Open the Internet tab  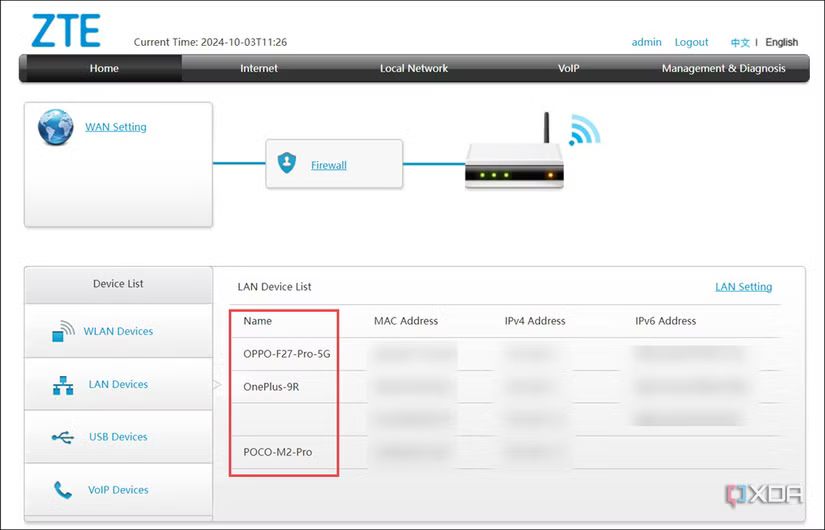click(x=259, y=69)
